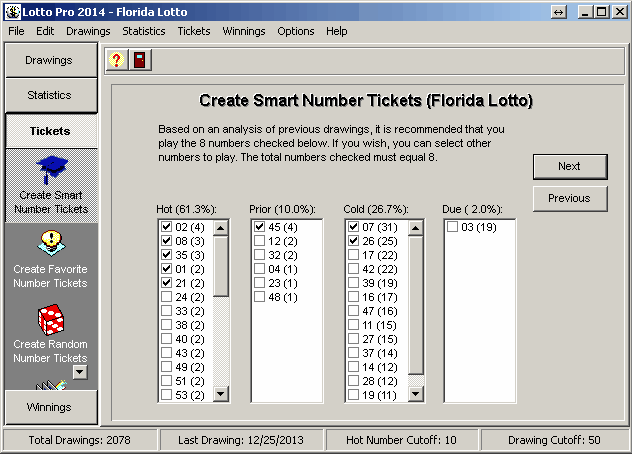Open Create Random Number Tickets dice icon
Screen dimensions: 632x454
51,320
